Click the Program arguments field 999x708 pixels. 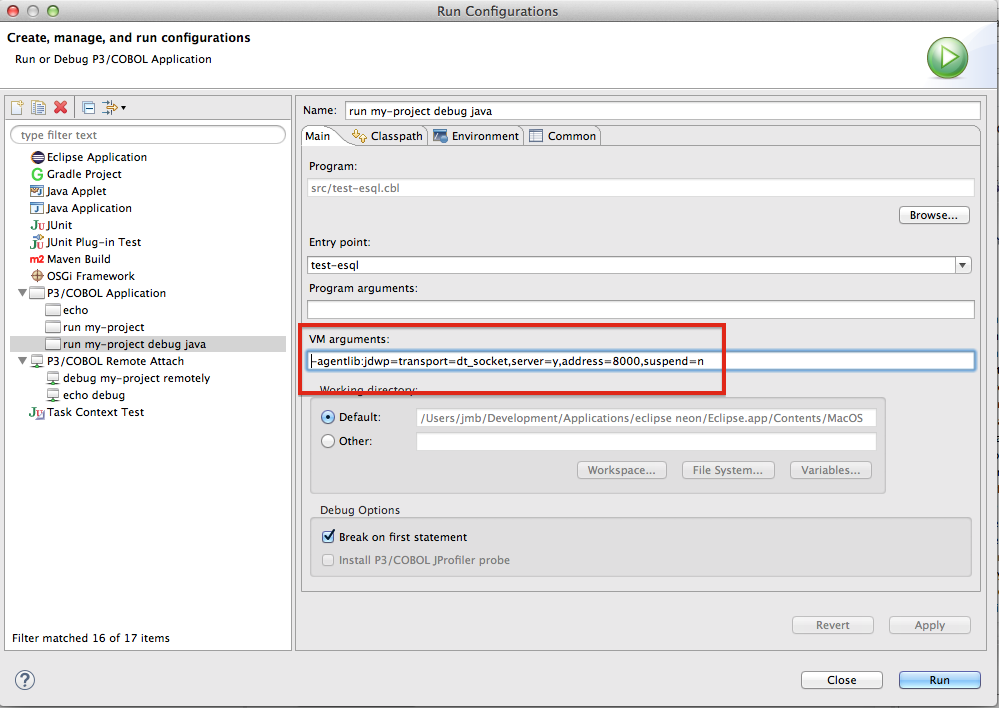[641, 310]
